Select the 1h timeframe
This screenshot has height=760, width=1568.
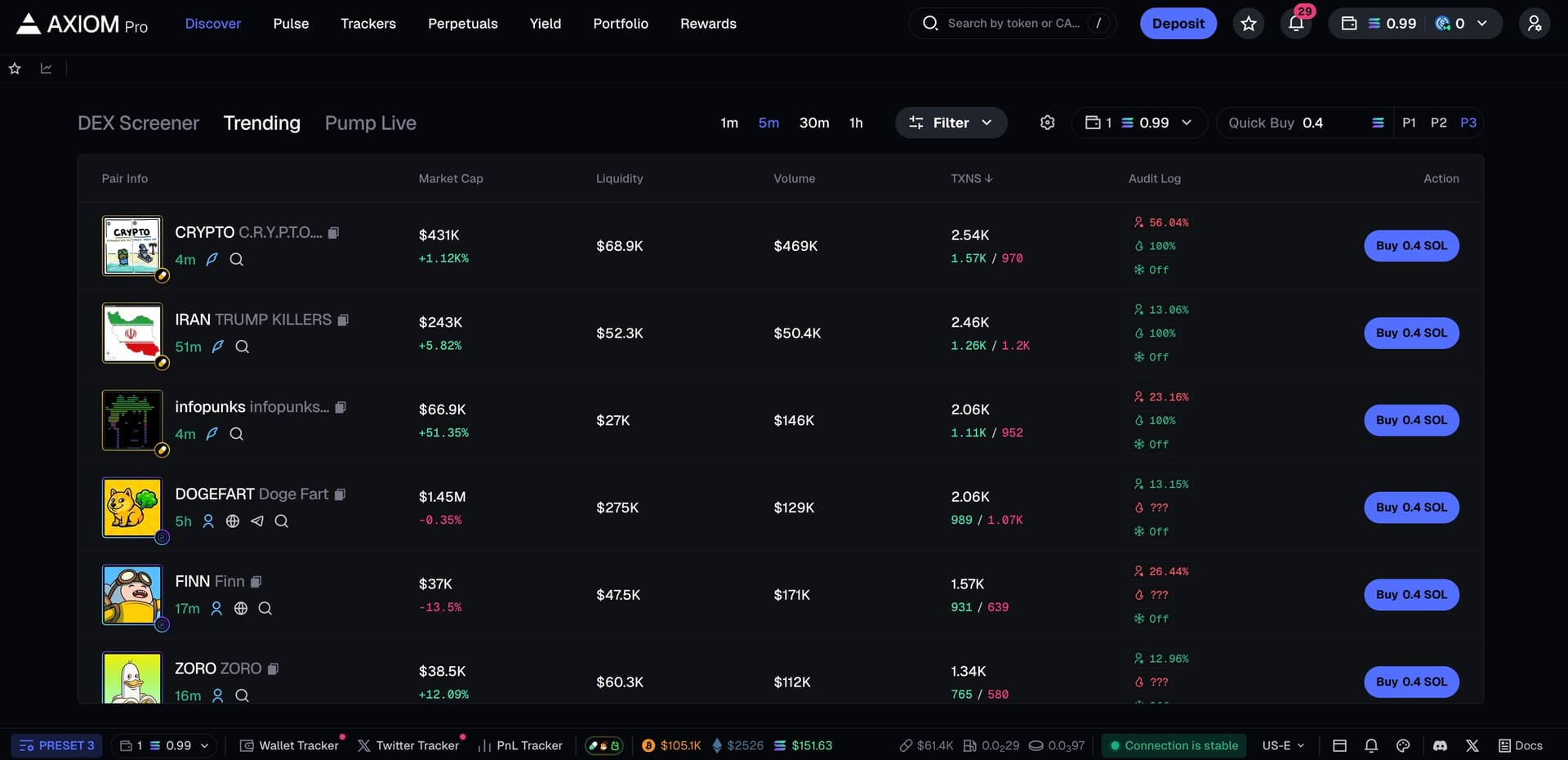[x=856, y=123]
